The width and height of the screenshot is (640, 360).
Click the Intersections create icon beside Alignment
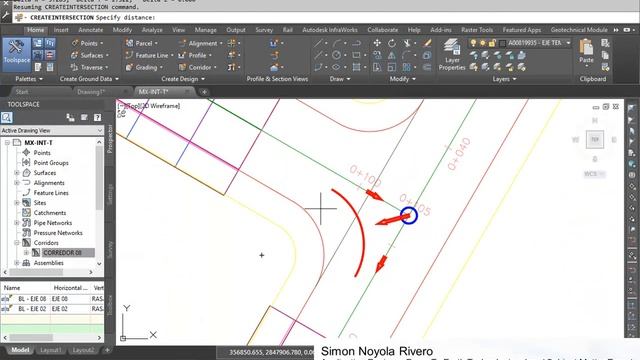pos(231,43)
